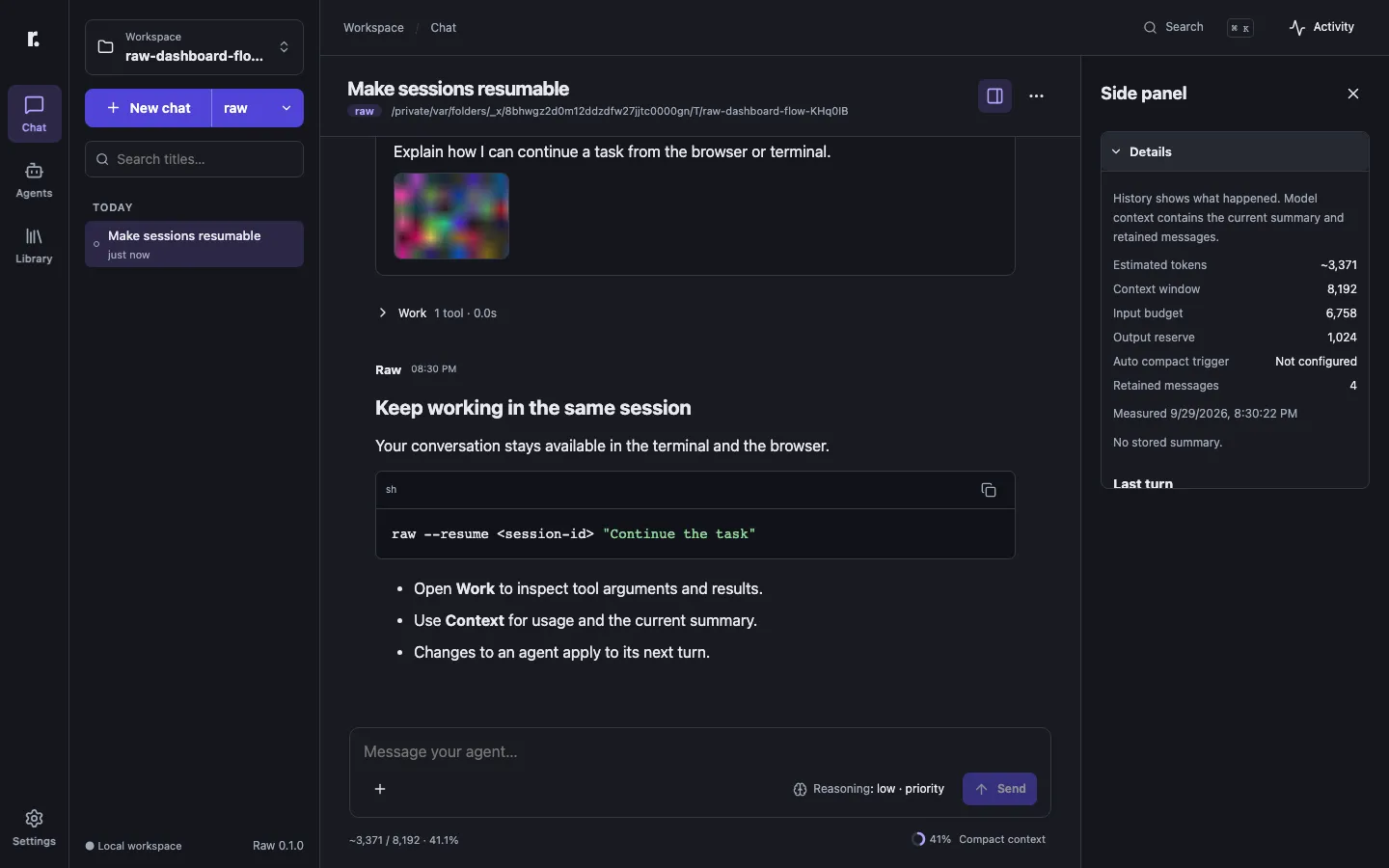Open the Chat section in sidebar

[35, 114]
